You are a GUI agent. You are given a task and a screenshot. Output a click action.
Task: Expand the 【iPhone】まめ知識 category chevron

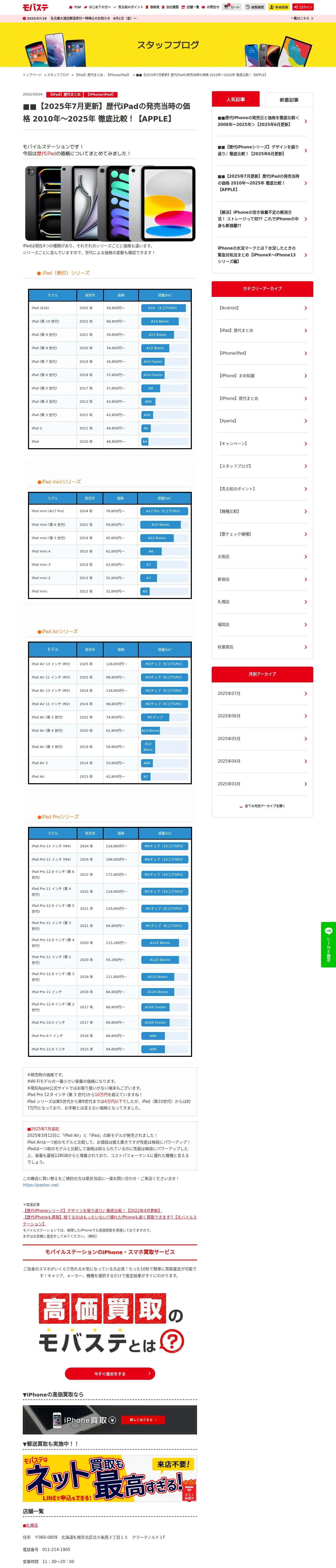pyautogui.click(x=305, y=376)
